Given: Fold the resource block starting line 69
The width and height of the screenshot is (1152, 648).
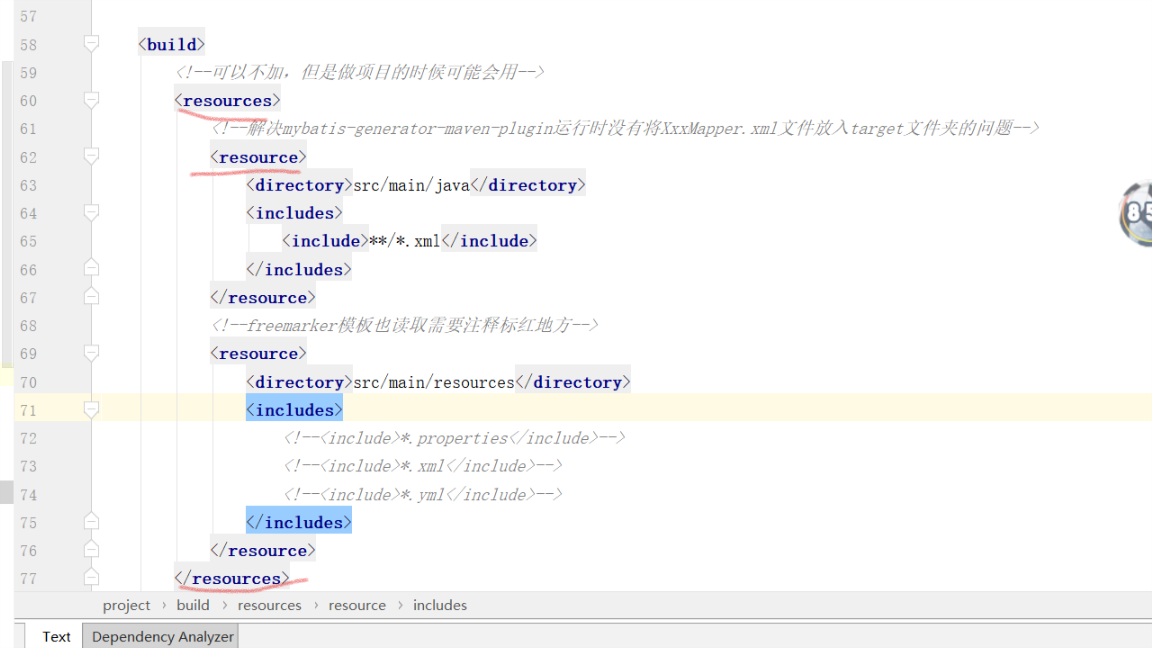Looking at the screenshot, I should 91,353.
